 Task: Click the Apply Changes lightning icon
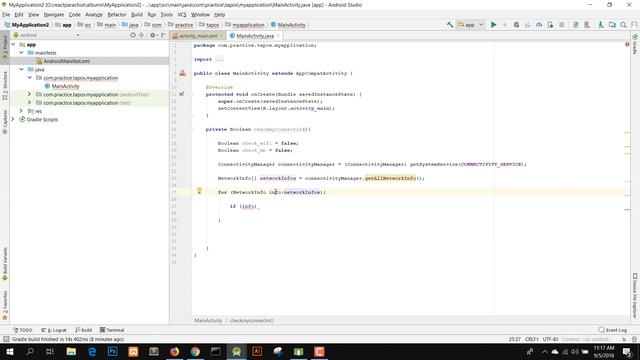tap(505, 25)
